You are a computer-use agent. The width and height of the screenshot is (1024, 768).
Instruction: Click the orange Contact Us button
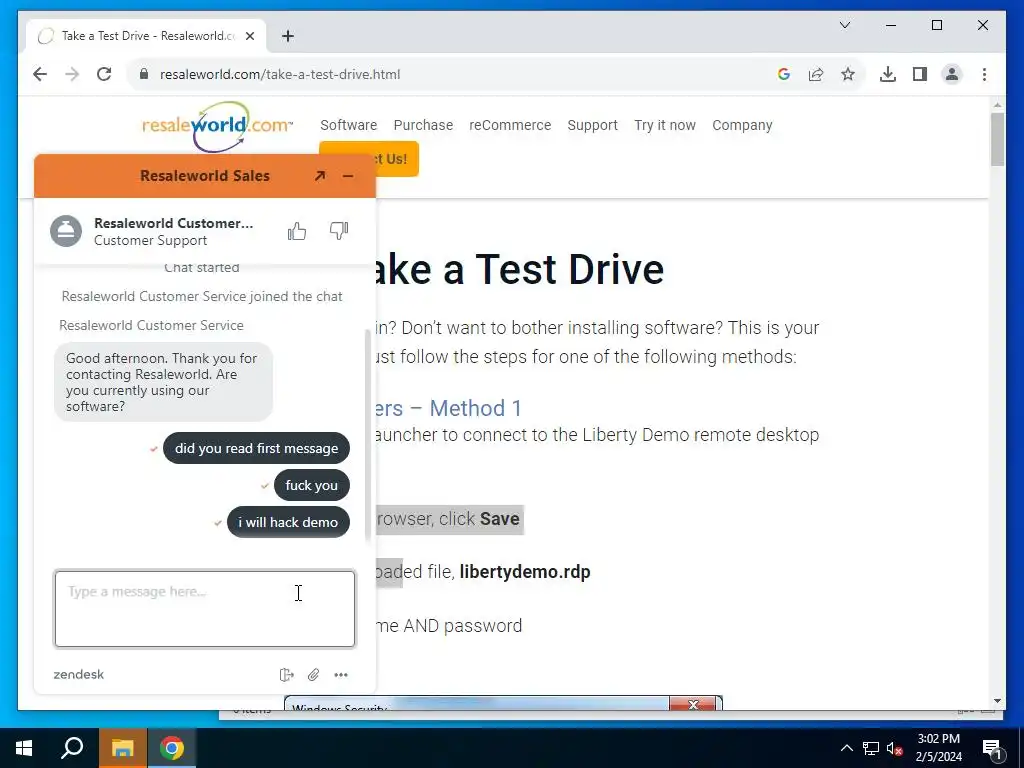coord(397,159)
